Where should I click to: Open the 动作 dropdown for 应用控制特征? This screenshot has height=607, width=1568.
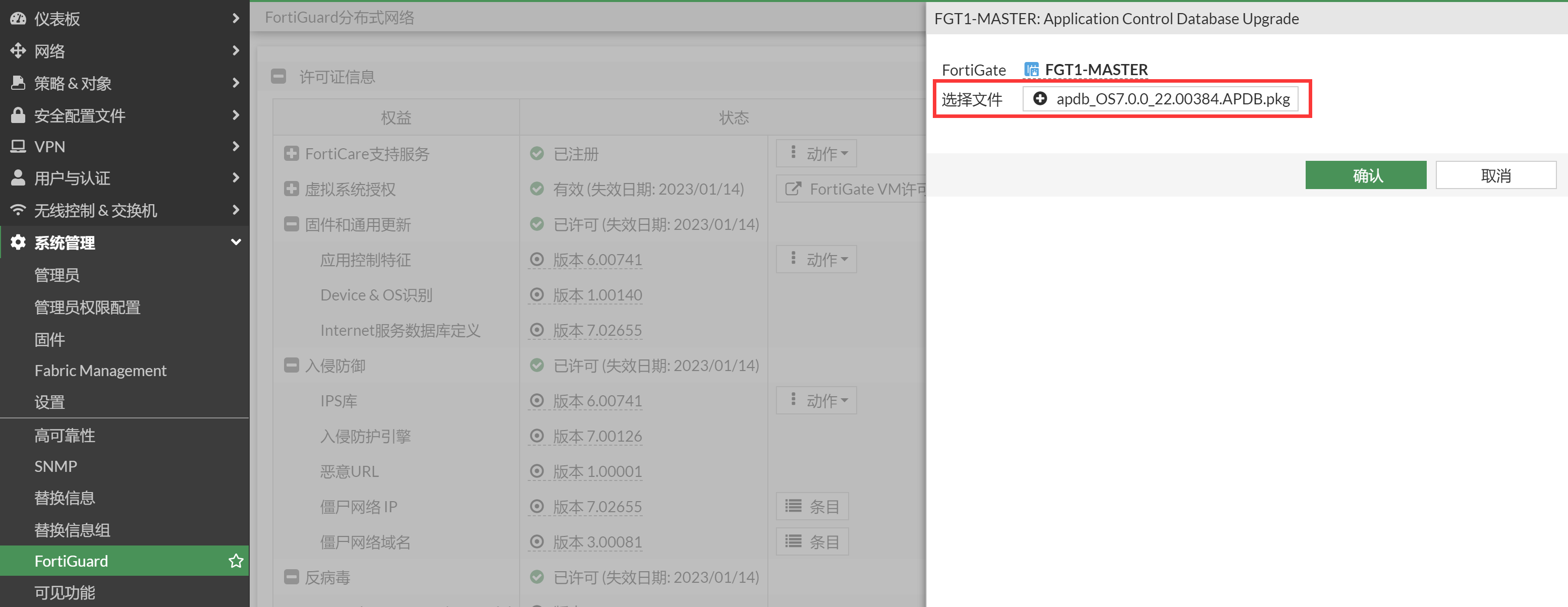tap(816, 260)
